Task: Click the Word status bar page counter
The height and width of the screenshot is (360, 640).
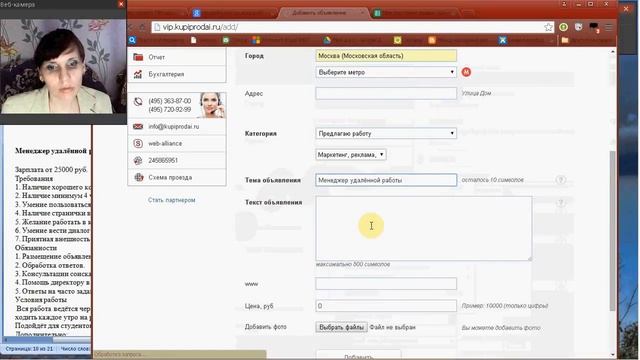Action: point(29,349)
